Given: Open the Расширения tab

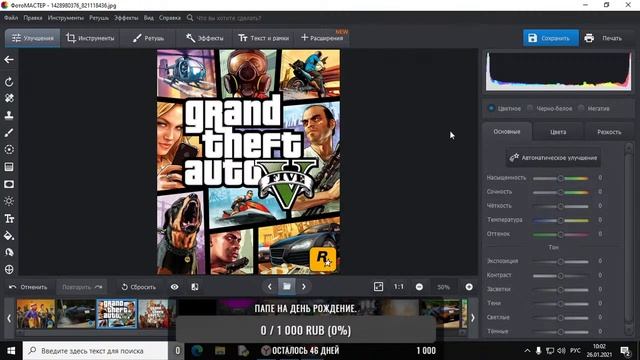Looking at the screenshot, I should click(322, 38).
